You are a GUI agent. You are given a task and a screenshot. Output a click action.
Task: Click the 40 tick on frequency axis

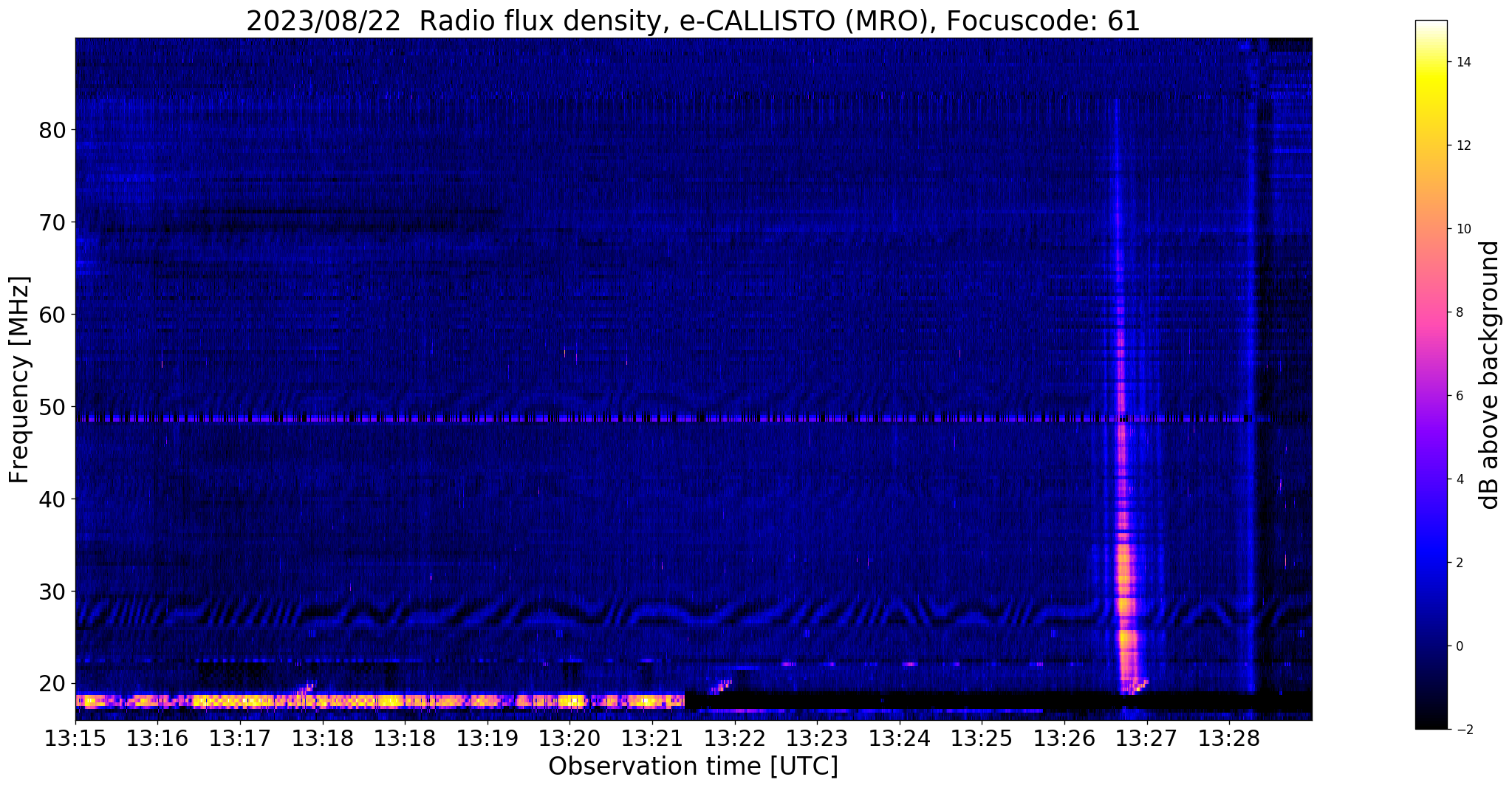(x=52, y=500)
